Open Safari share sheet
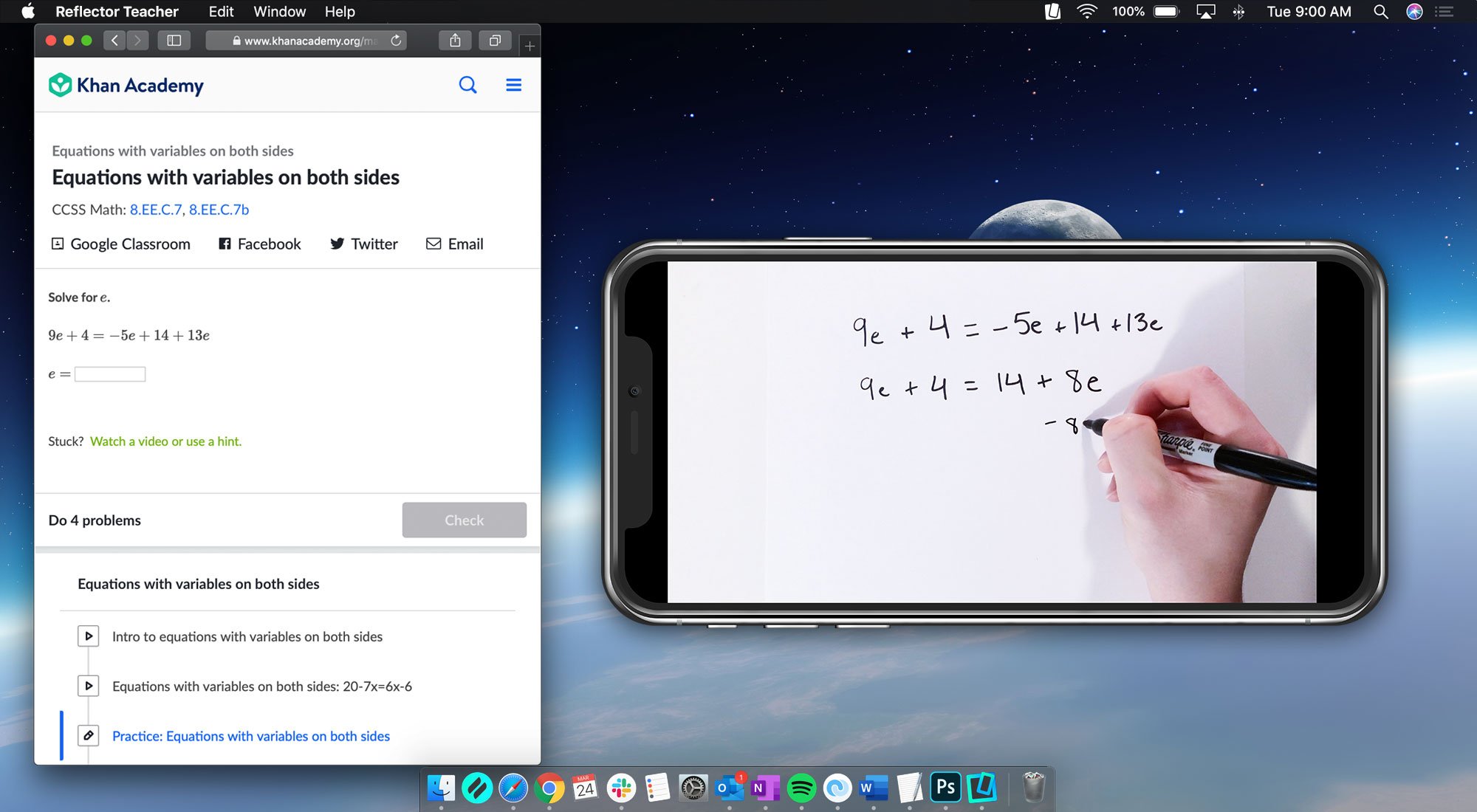Image resolution: width=1477 pixels, height=812 pixels. [x=455, y=41]
